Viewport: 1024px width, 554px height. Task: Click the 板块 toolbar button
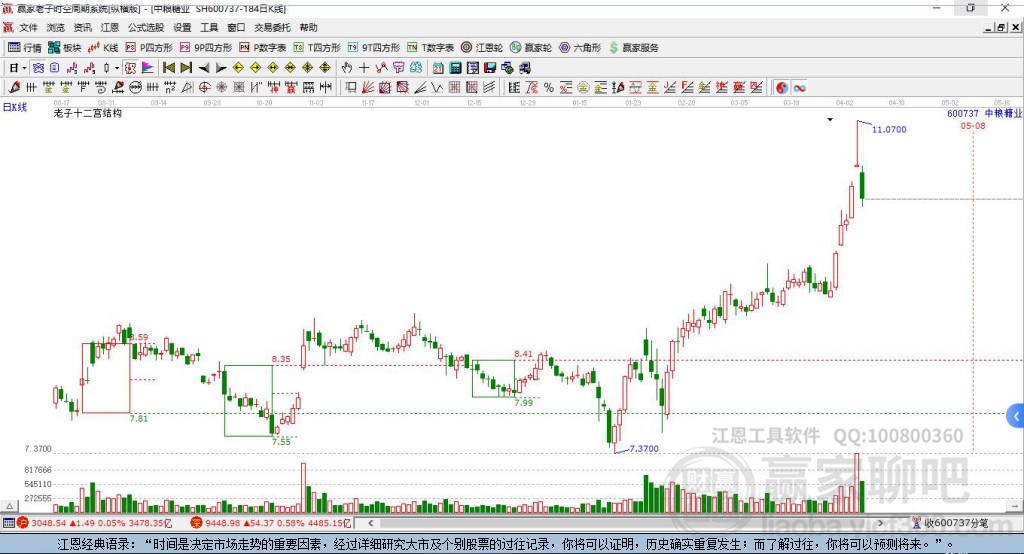pyautogui.click(x=65, y=48)
